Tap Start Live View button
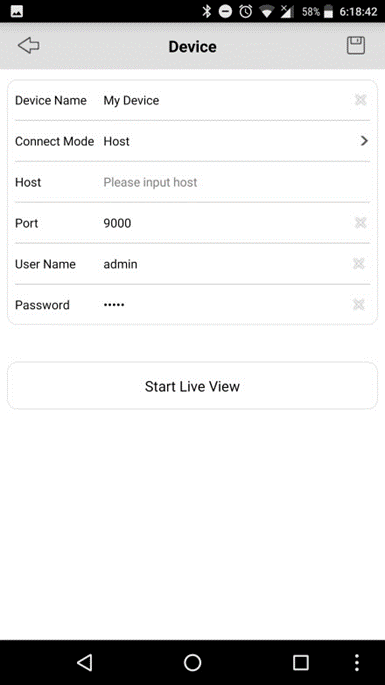The height and width of the screenshot is (685, 385). pyautogui.click(x=192, y=386)
